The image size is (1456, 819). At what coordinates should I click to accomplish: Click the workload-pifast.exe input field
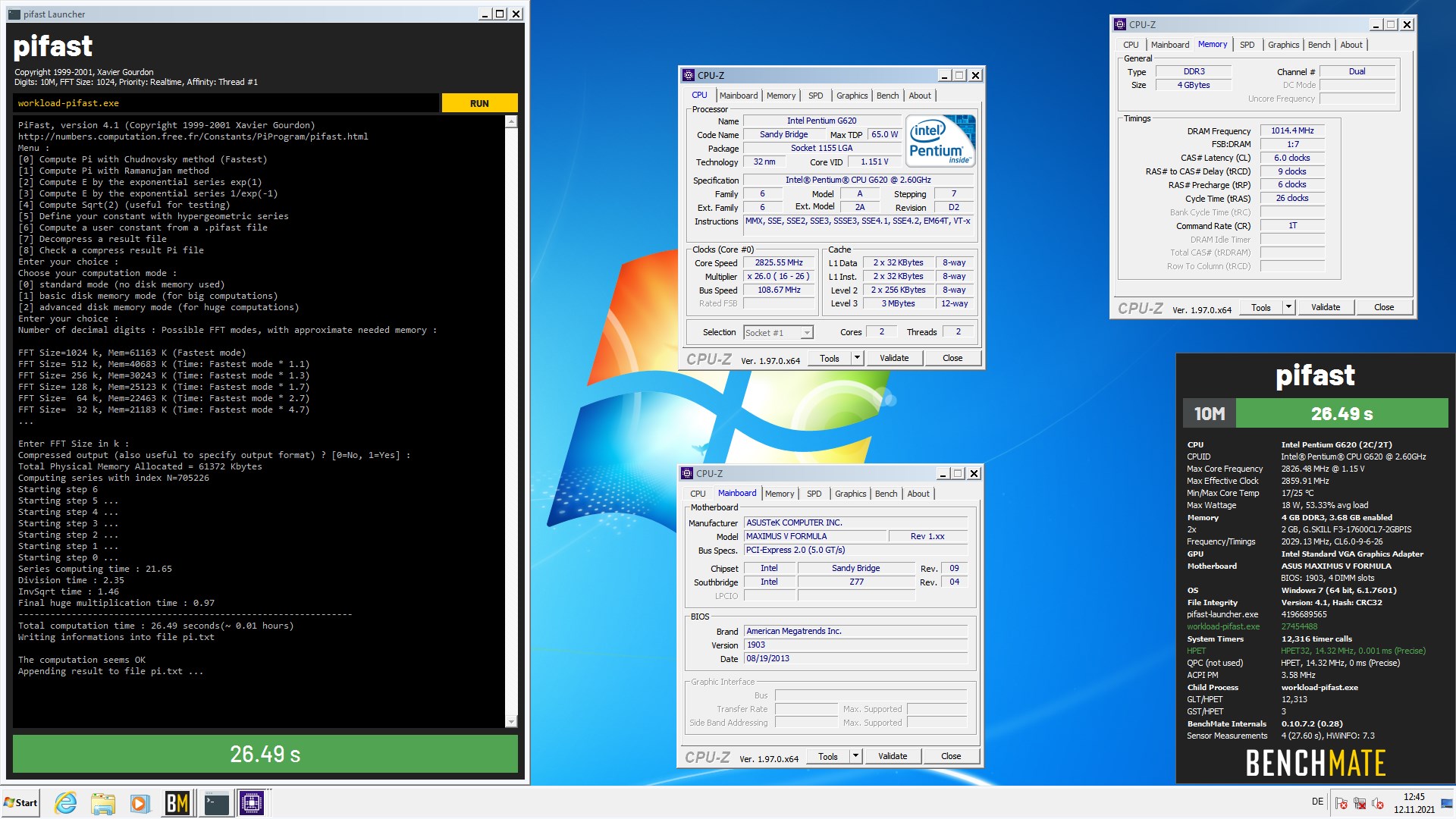[226, 103]
